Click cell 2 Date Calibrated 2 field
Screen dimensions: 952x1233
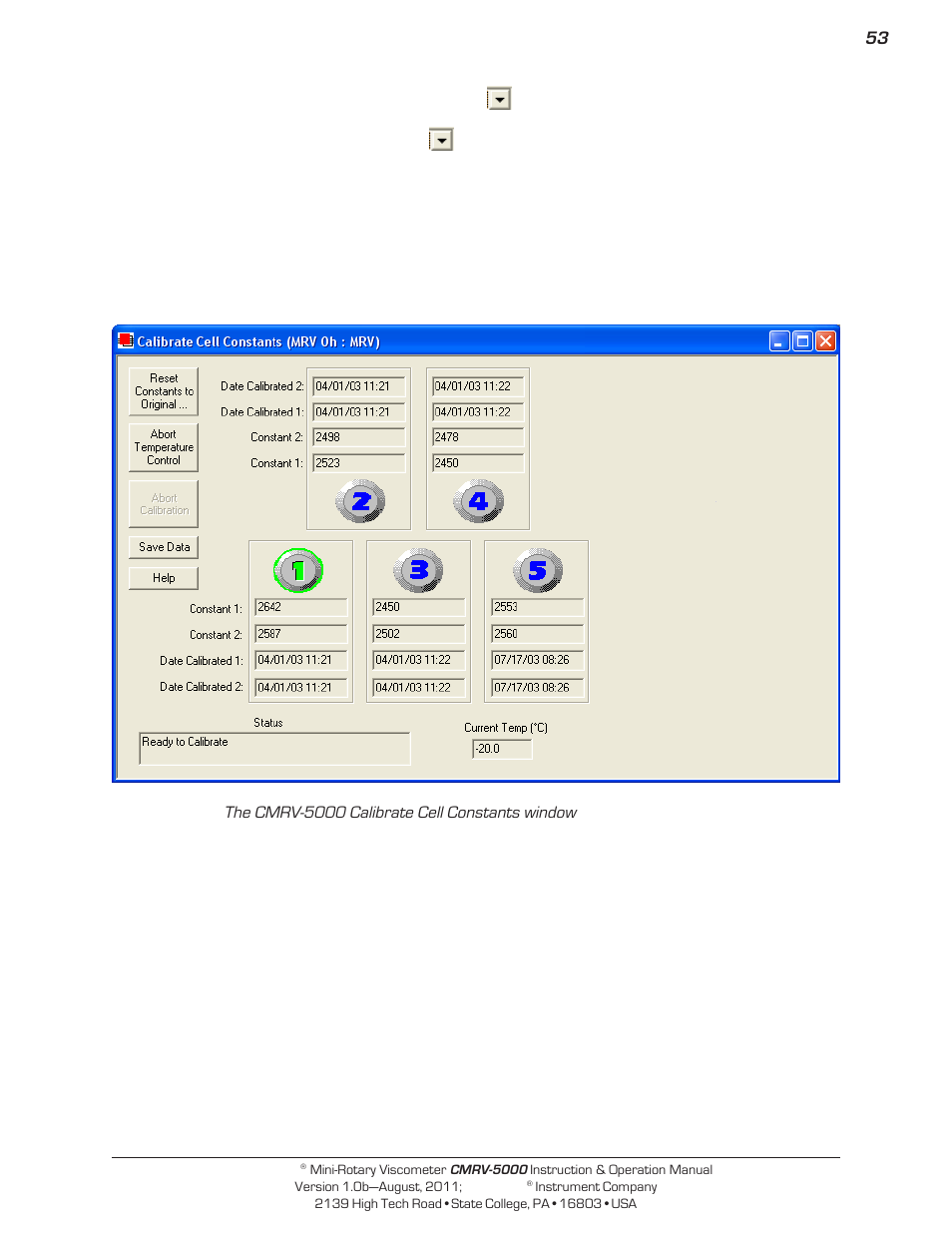[359, 385]
